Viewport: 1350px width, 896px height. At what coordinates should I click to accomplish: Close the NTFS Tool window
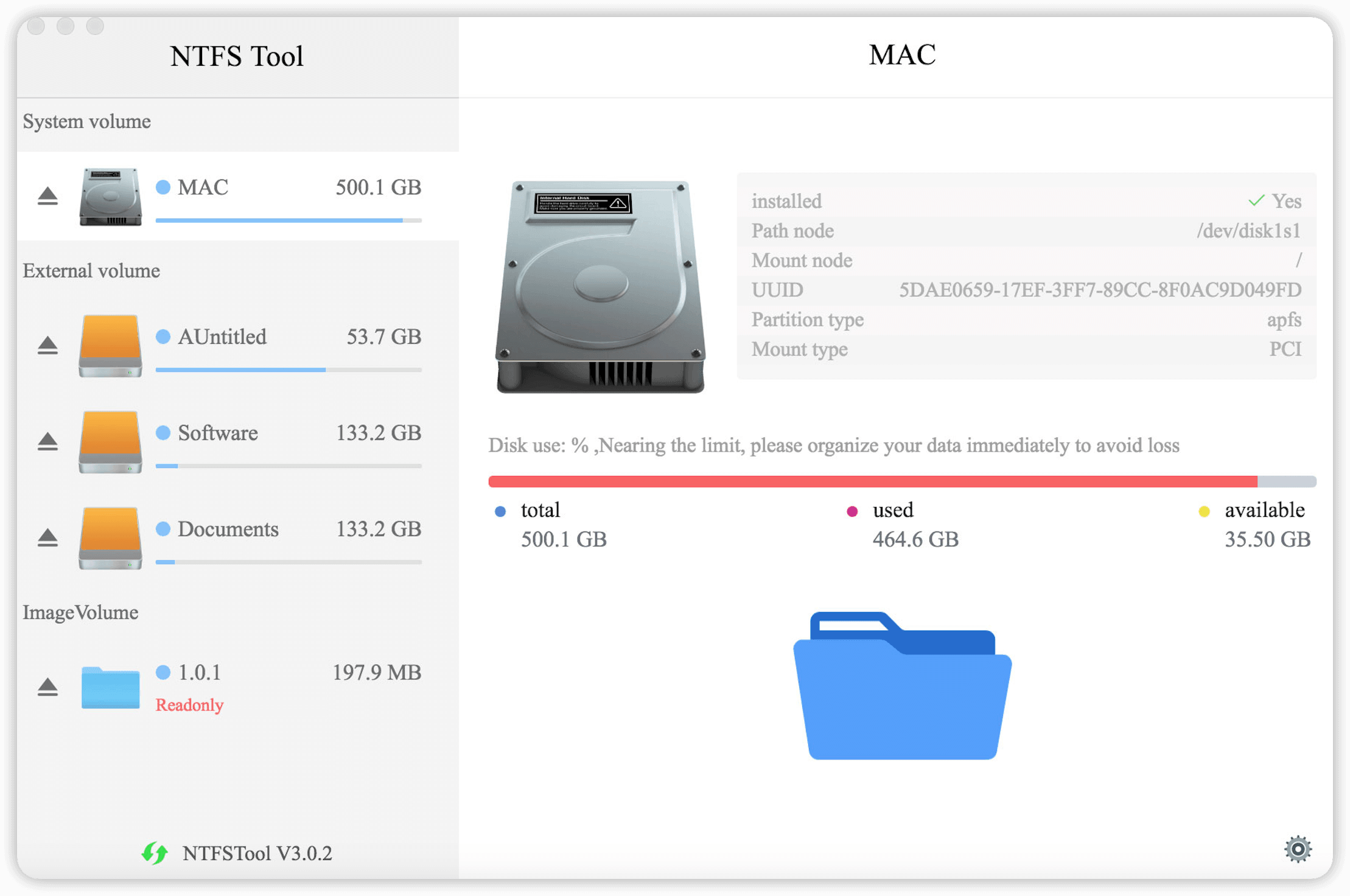(36, 26)
